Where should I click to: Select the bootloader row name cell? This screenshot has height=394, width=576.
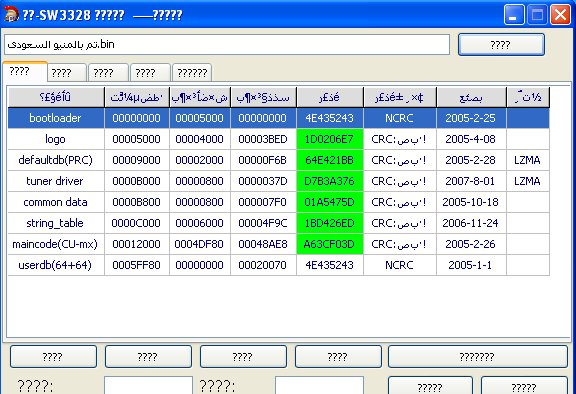click(x=56, y=118)
